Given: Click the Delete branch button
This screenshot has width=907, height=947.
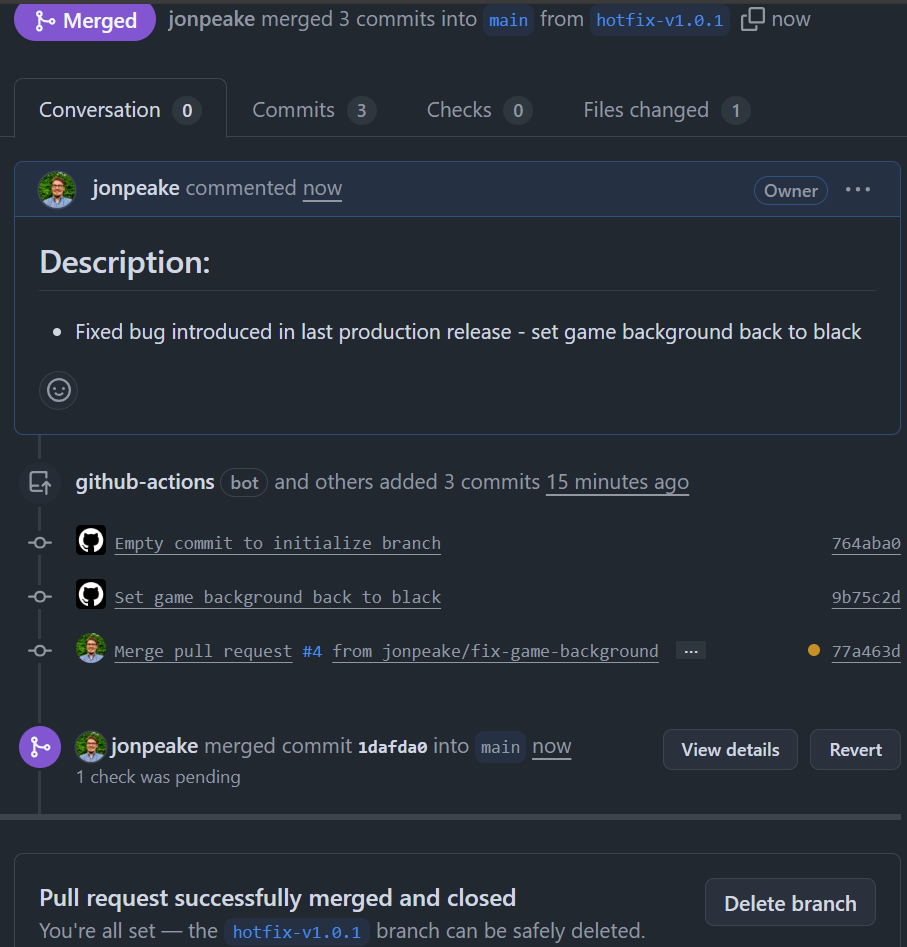Looking at the screenshot, I should 790,903.
